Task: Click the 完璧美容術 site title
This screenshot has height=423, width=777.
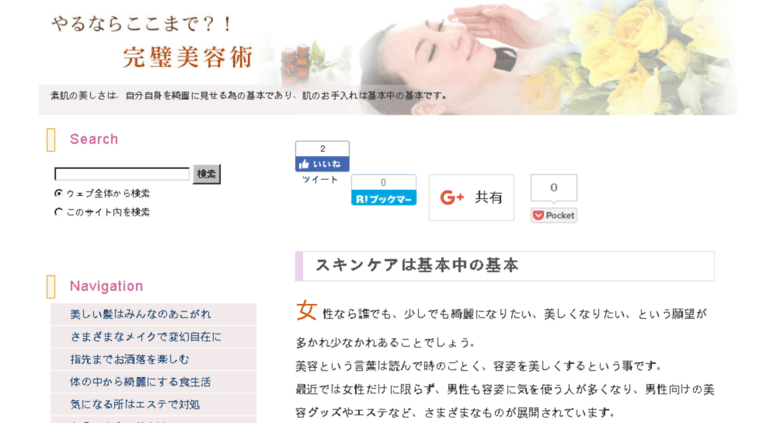Action: coord(188,57)
